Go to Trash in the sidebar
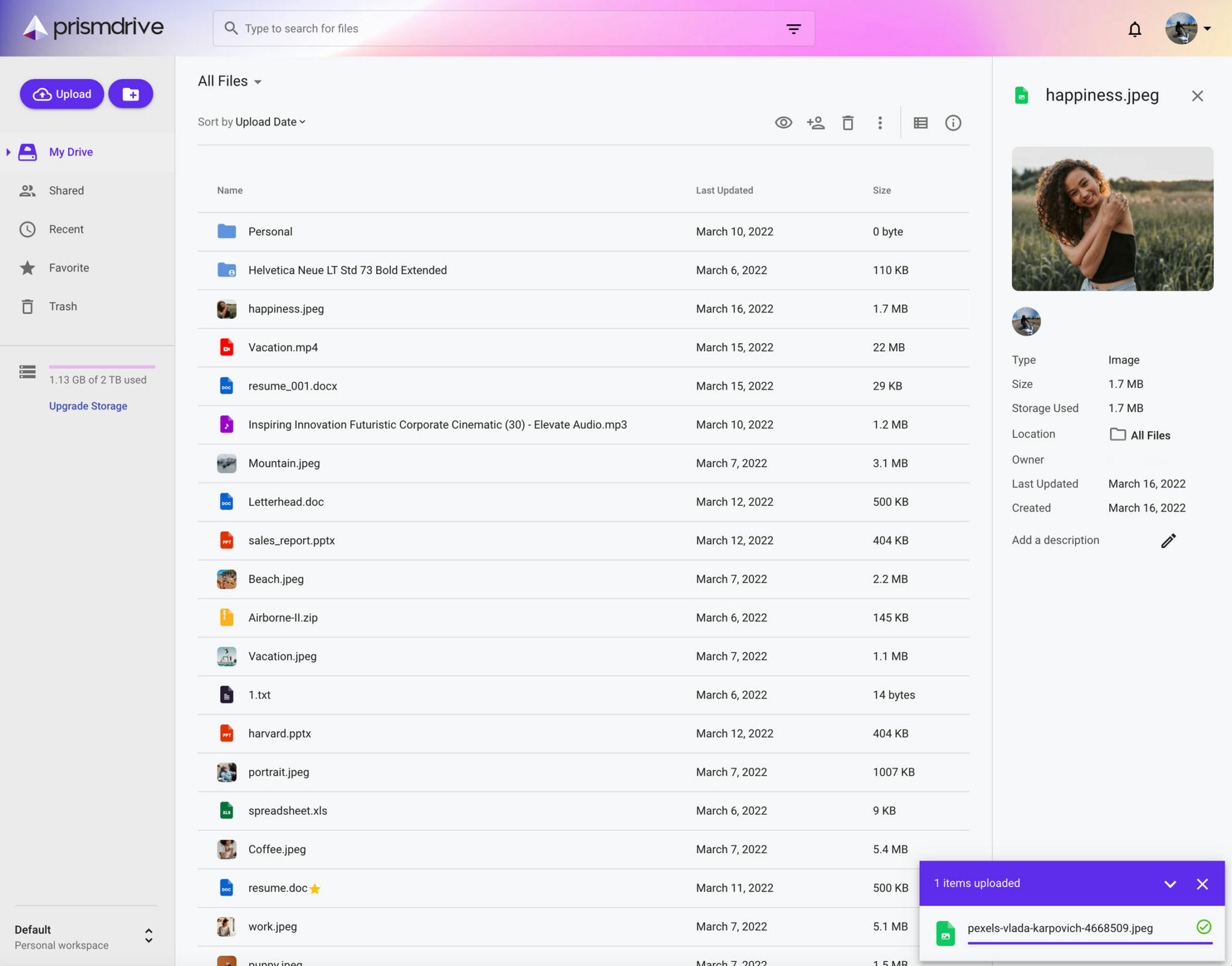Viewport: 1232px width, 966px height. pyautogui.click(x=63, y=306)
